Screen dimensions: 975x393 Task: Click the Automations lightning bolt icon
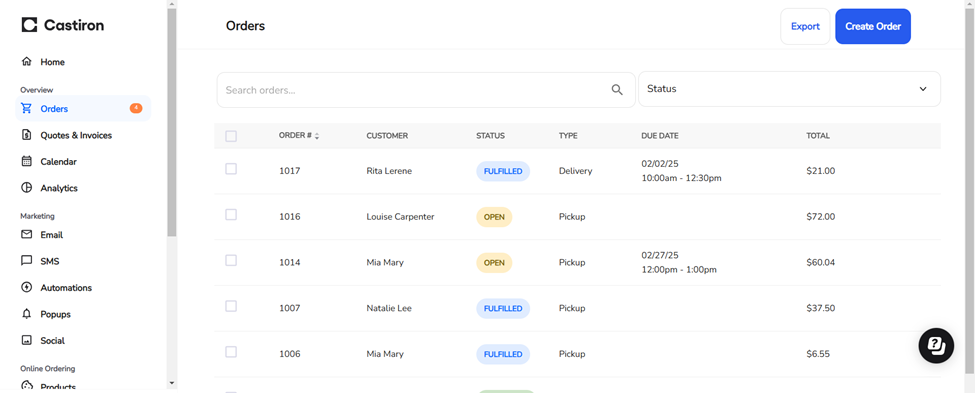[26, 287]
